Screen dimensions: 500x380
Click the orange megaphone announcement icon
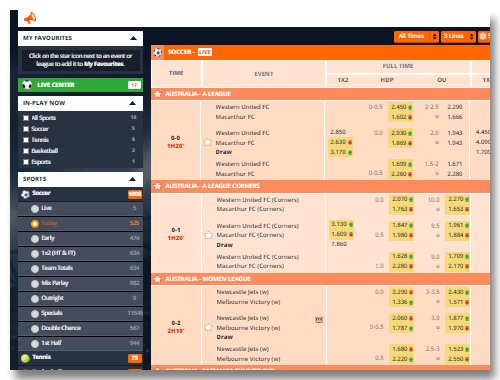click(x=30, y=18)
